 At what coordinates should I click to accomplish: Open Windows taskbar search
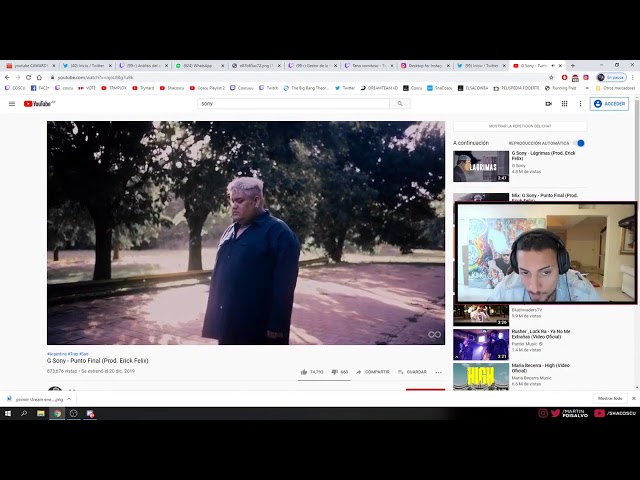(24, 413)
